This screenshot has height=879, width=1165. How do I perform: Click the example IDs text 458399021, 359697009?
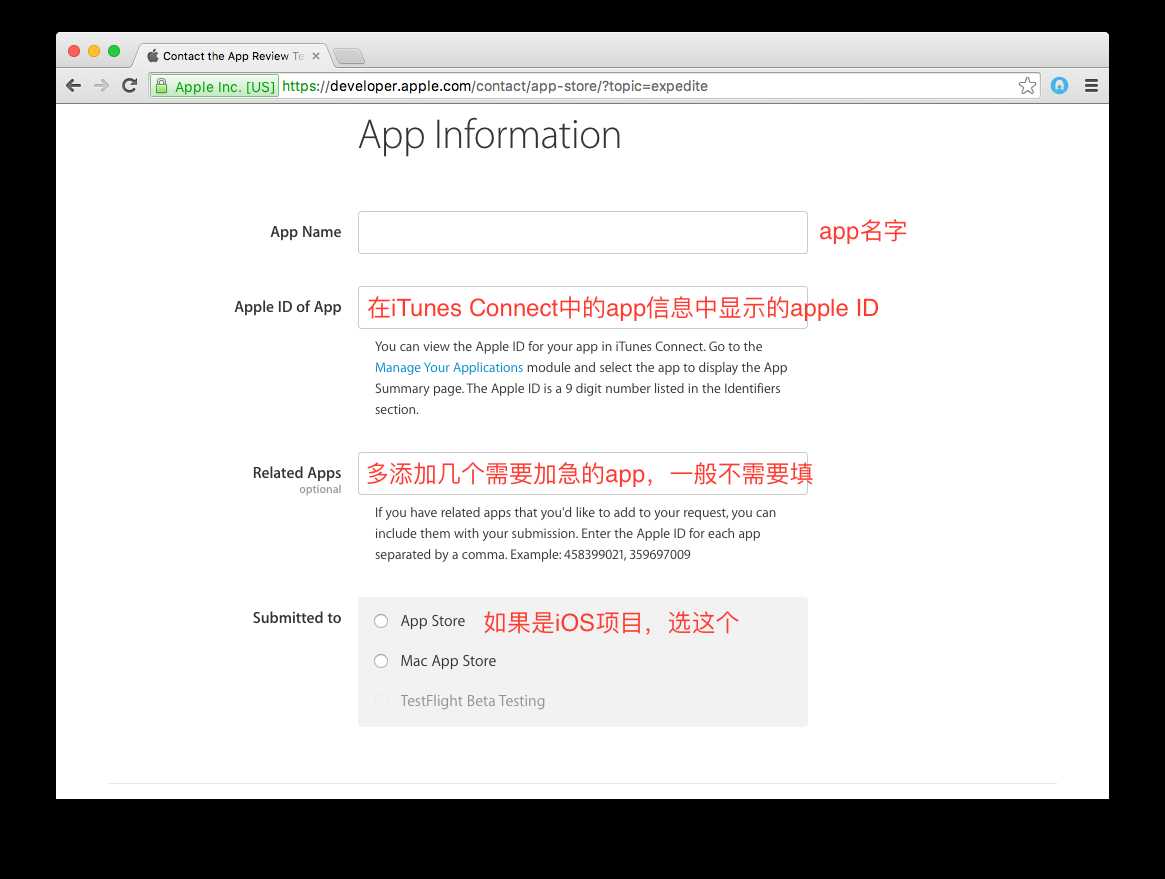tap(627, 555)
